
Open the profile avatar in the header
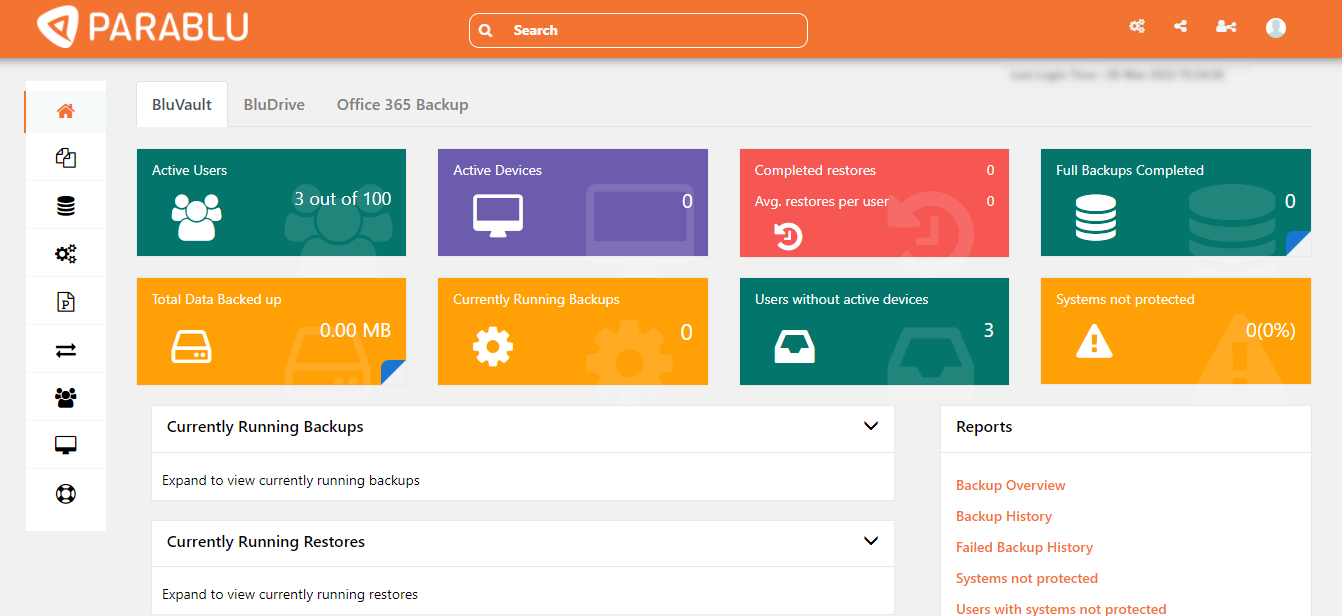1276,28
